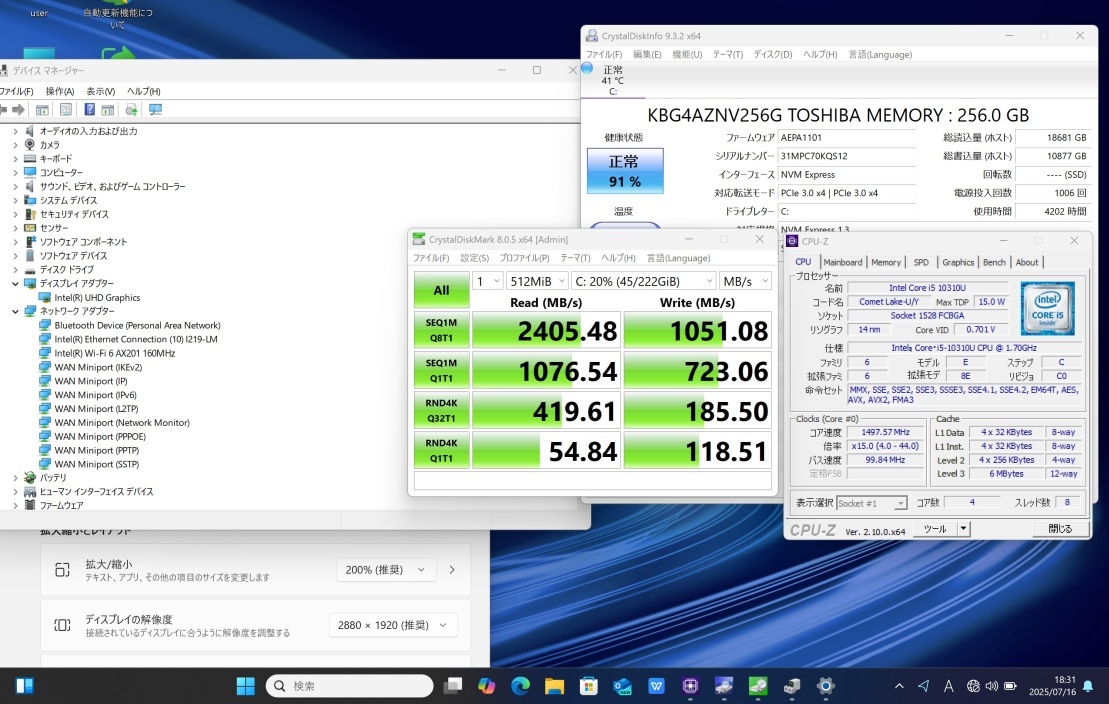Select the Intel(R) UHD Graphics device
The width and height of the screenshot is (1109, 704).
tap(97, 297)
